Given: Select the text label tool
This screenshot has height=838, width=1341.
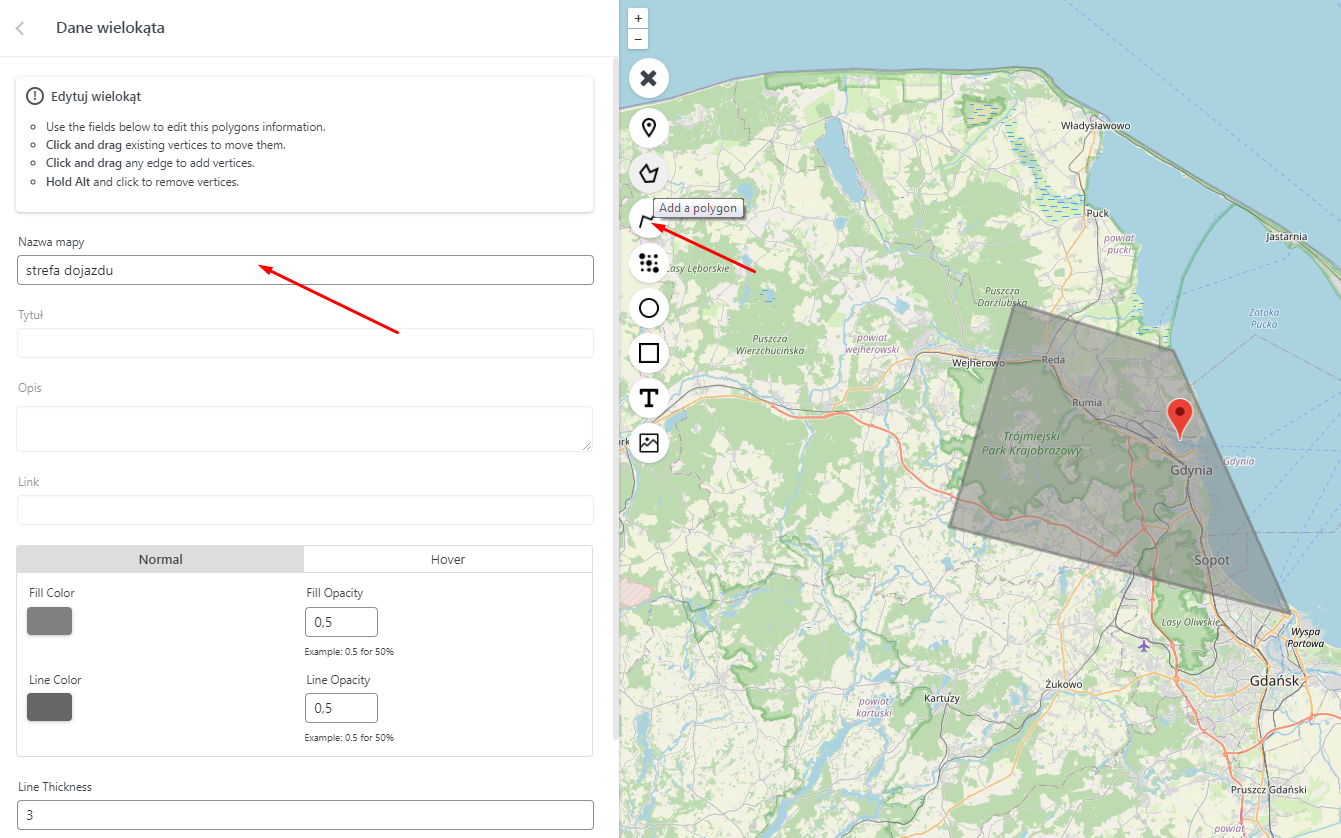Looking at the screenshot, I should (x=648, y=398).
